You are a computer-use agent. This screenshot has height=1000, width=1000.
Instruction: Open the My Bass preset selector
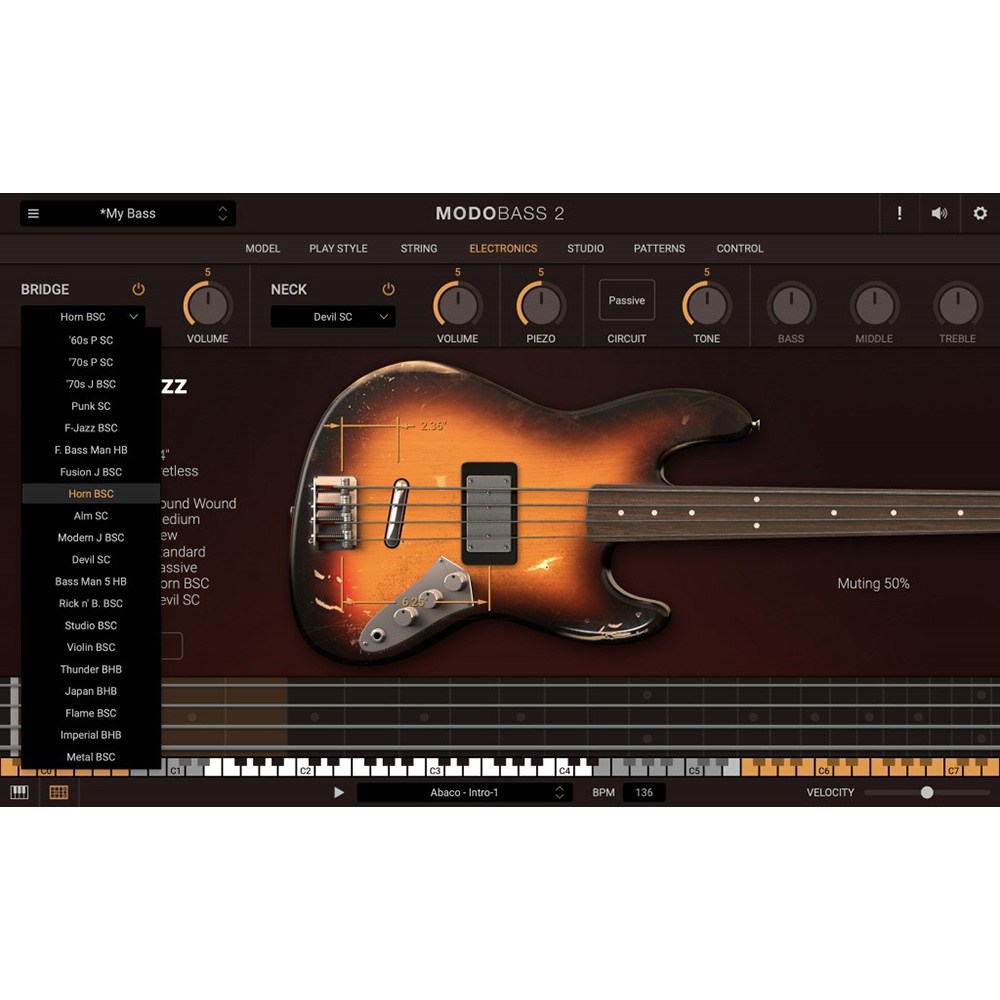pyautogui.click(x=128, y=214)
